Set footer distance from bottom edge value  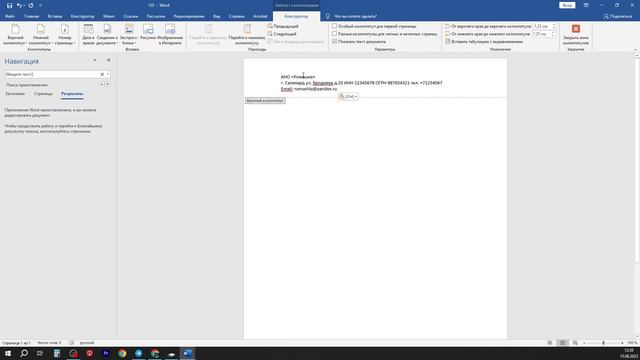point(542,34)
